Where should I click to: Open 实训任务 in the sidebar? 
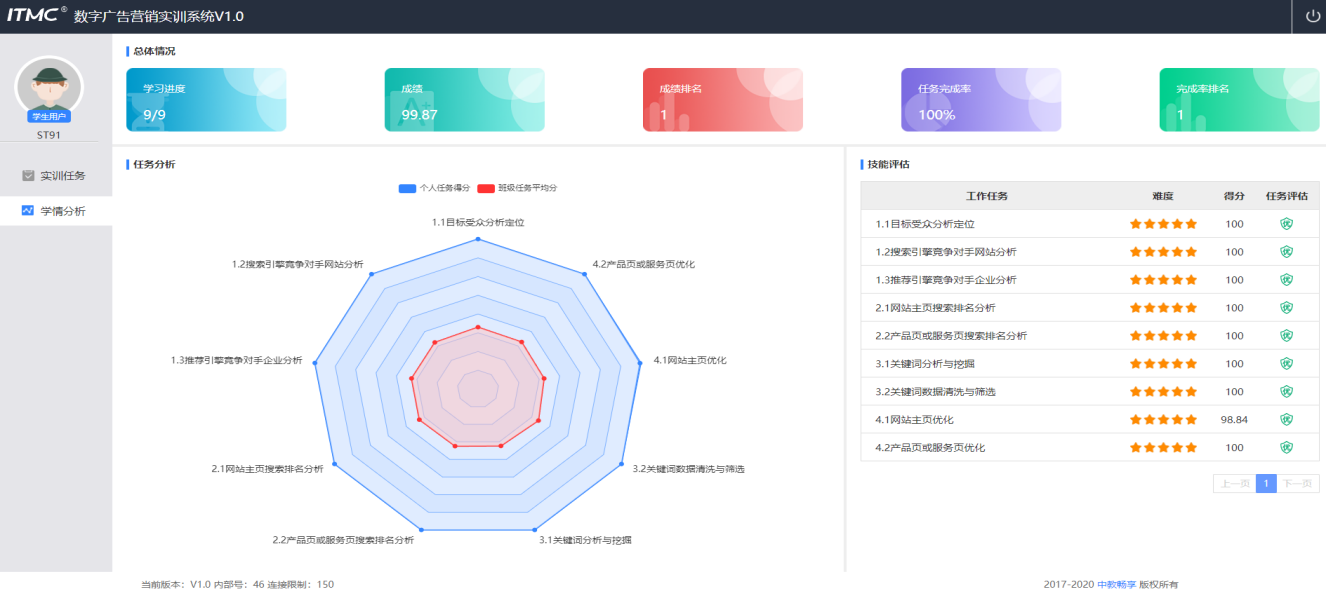[x=62, y=176]
